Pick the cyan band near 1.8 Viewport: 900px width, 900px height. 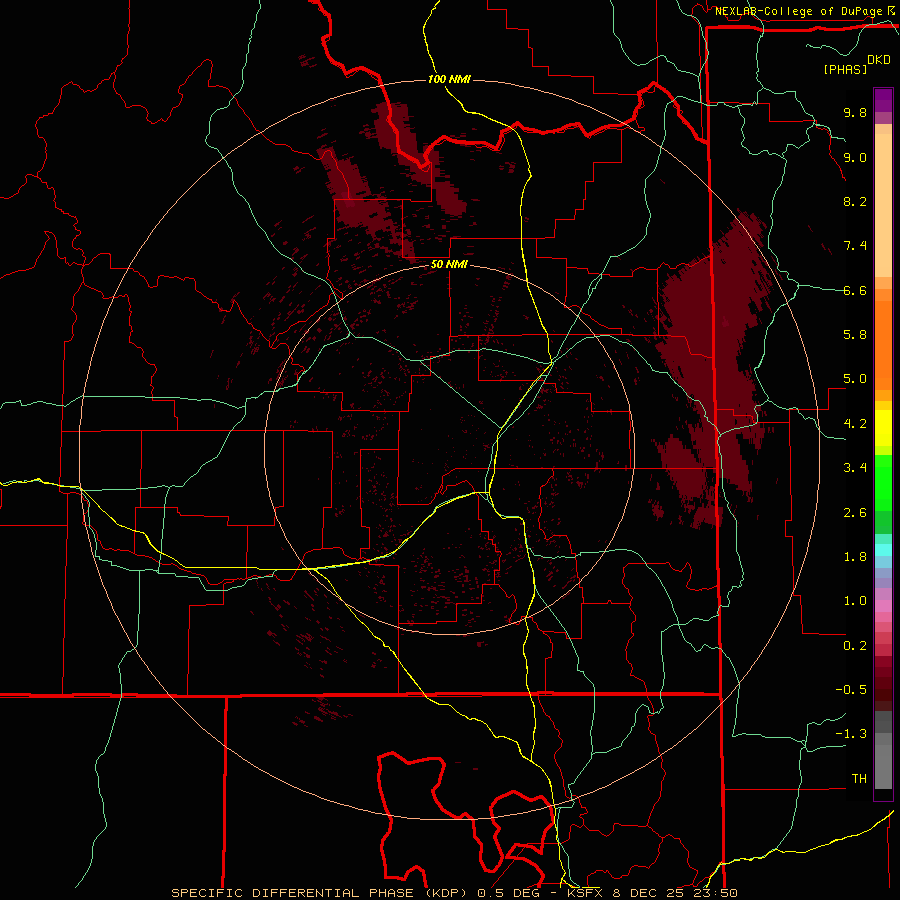point(883,549)
